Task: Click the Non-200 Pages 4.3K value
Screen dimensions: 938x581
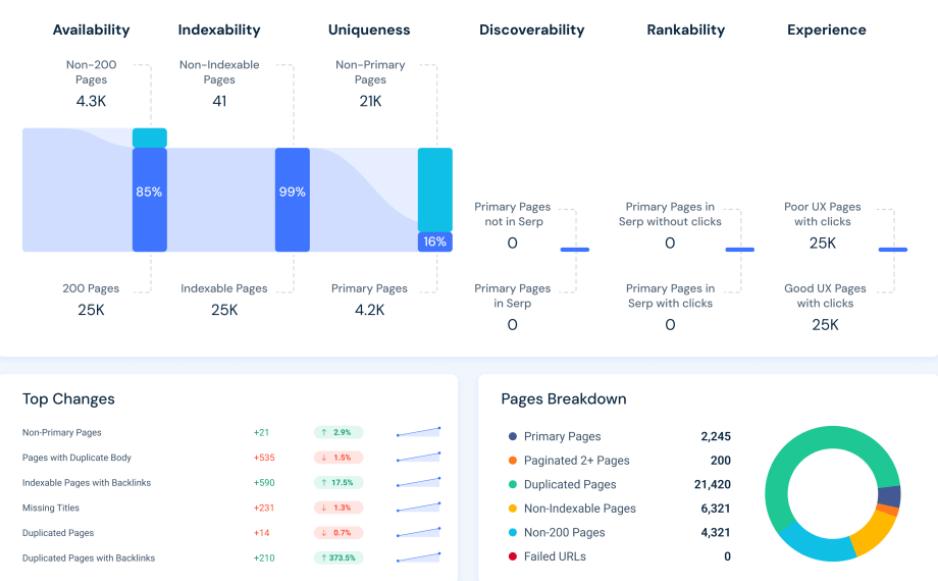Action: [x=90, y=101]
